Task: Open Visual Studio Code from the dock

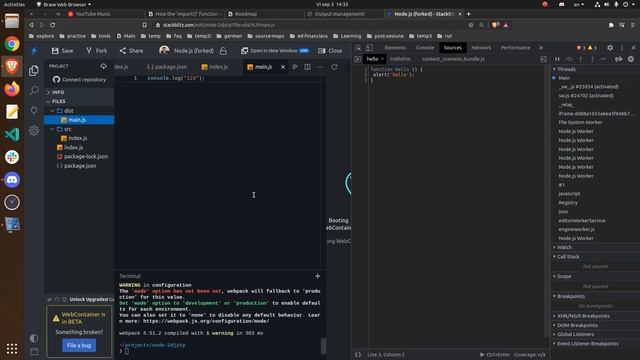Action: 12,134
